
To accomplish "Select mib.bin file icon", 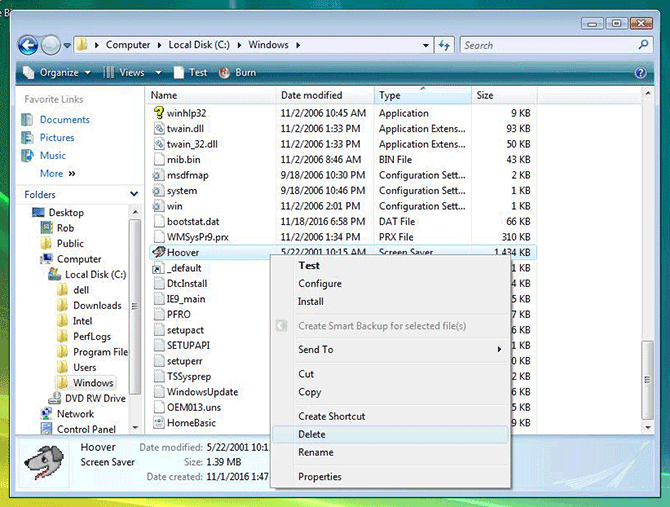I will pos(159,159).
